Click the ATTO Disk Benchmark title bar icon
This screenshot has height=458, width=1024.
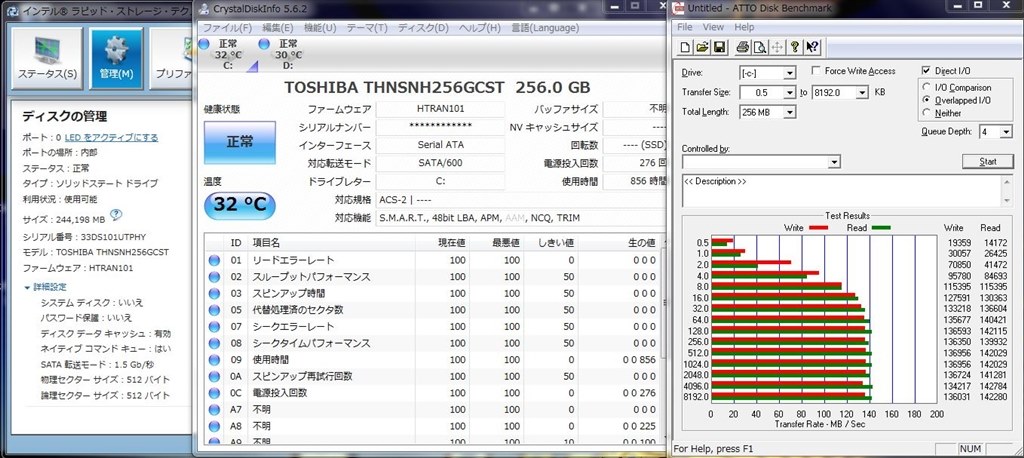[679, 8]
